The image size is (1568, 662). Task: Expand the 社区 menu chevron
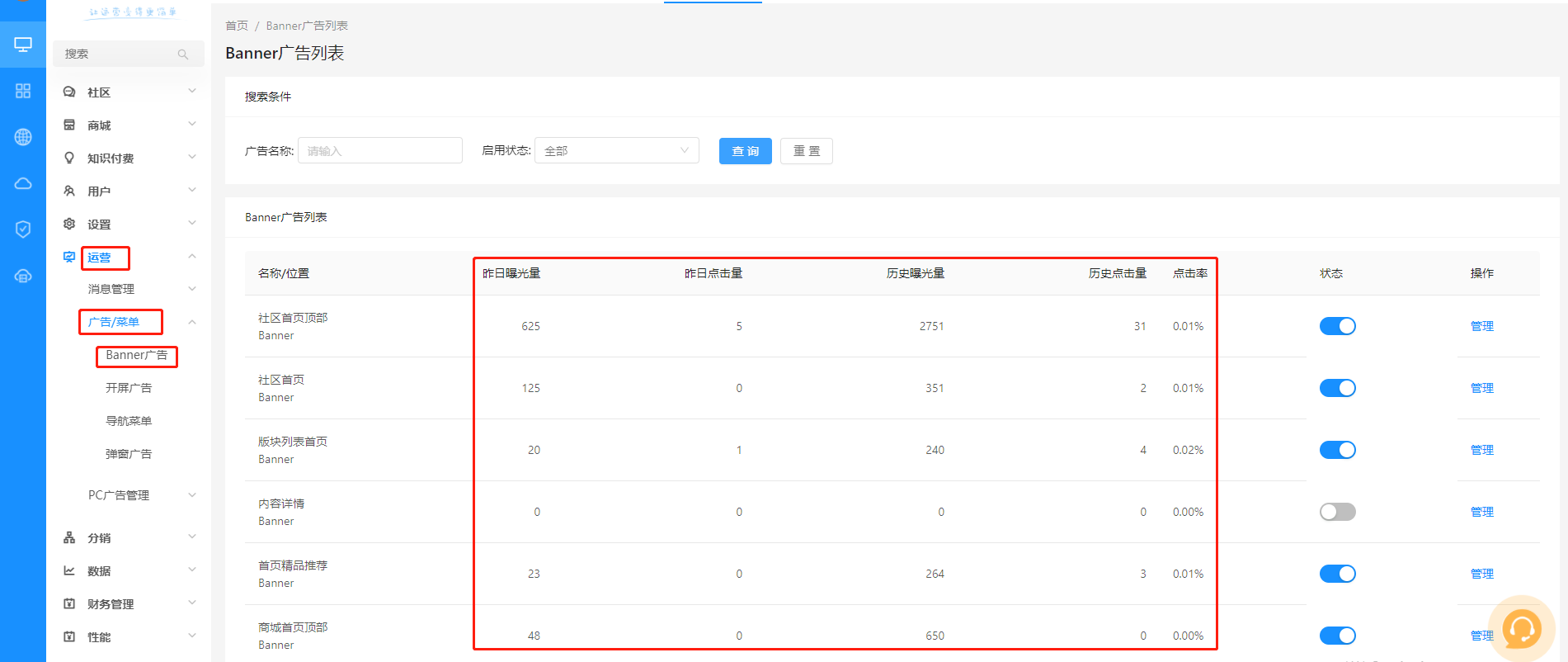pos(192,92)
